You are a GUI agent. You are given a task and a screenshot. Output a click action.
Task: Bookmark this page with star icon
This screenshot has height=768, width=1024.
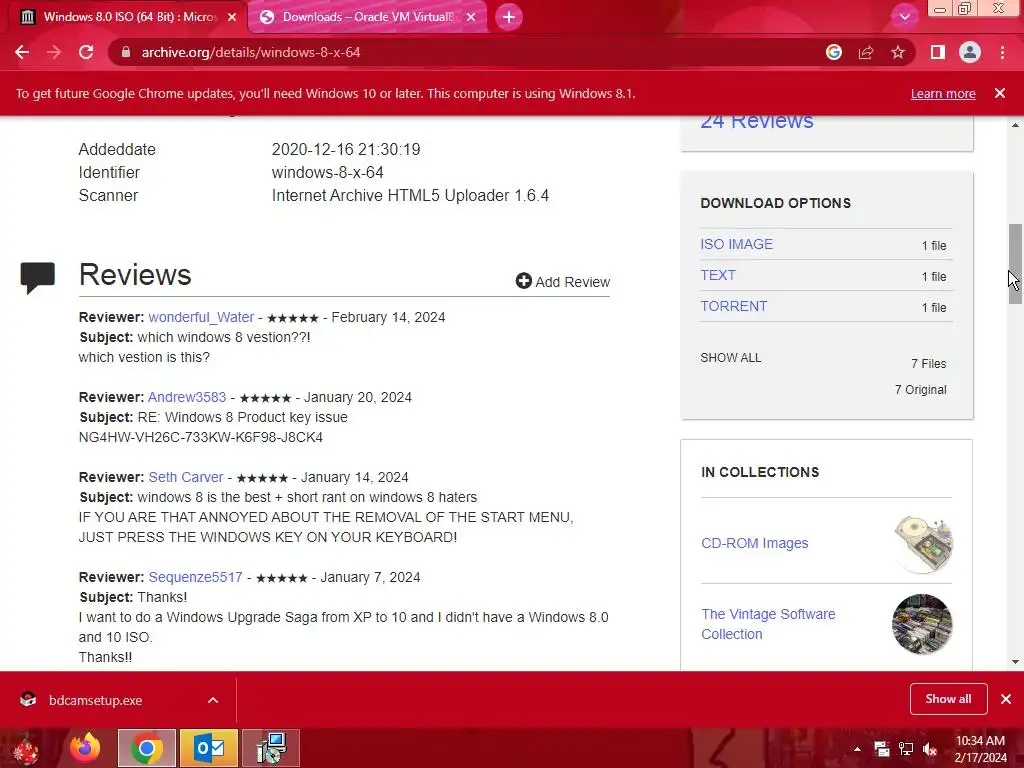coord(898,52)
